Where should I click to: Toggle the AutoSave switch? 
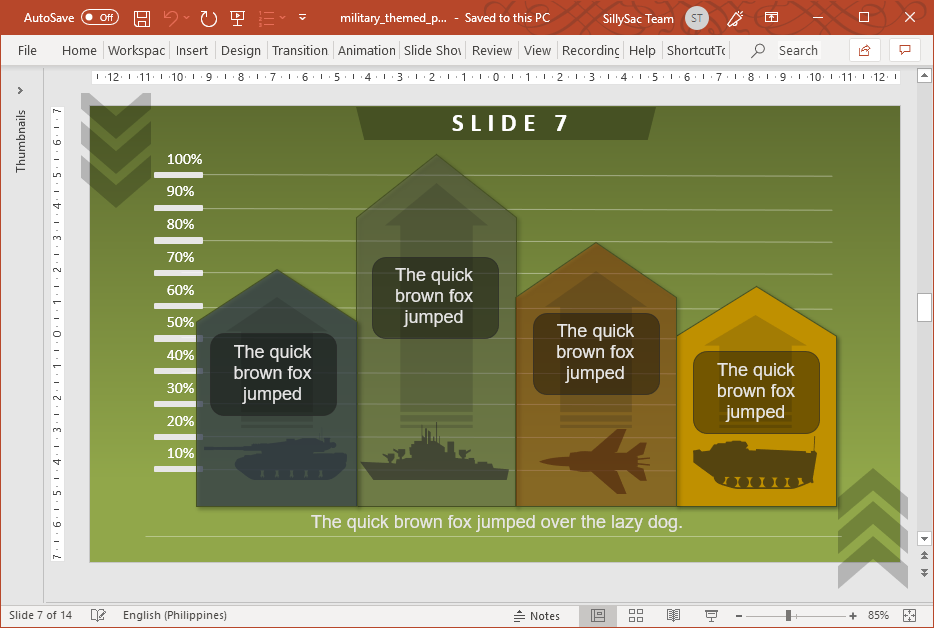99,18
